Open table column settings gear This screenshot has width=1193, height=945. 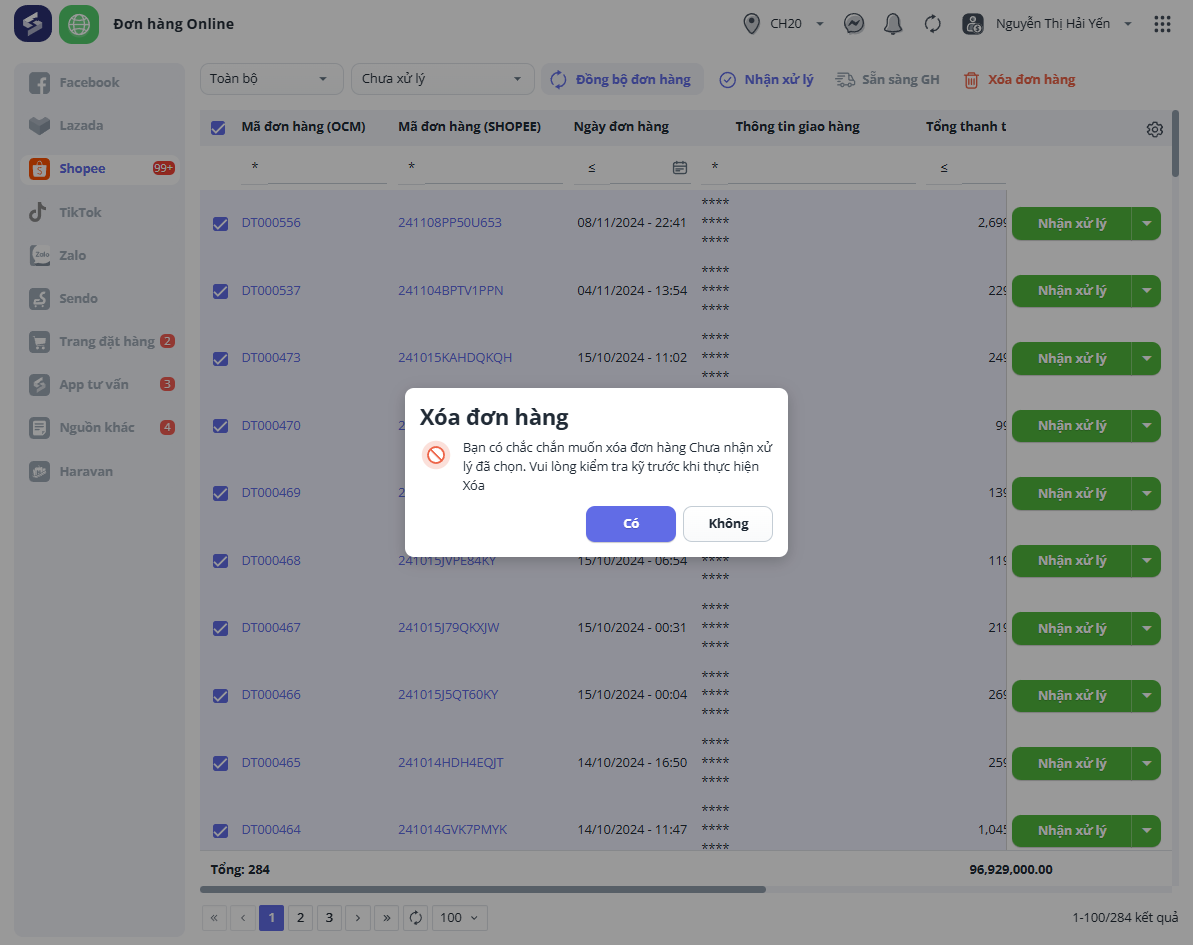pos(1154,129)
